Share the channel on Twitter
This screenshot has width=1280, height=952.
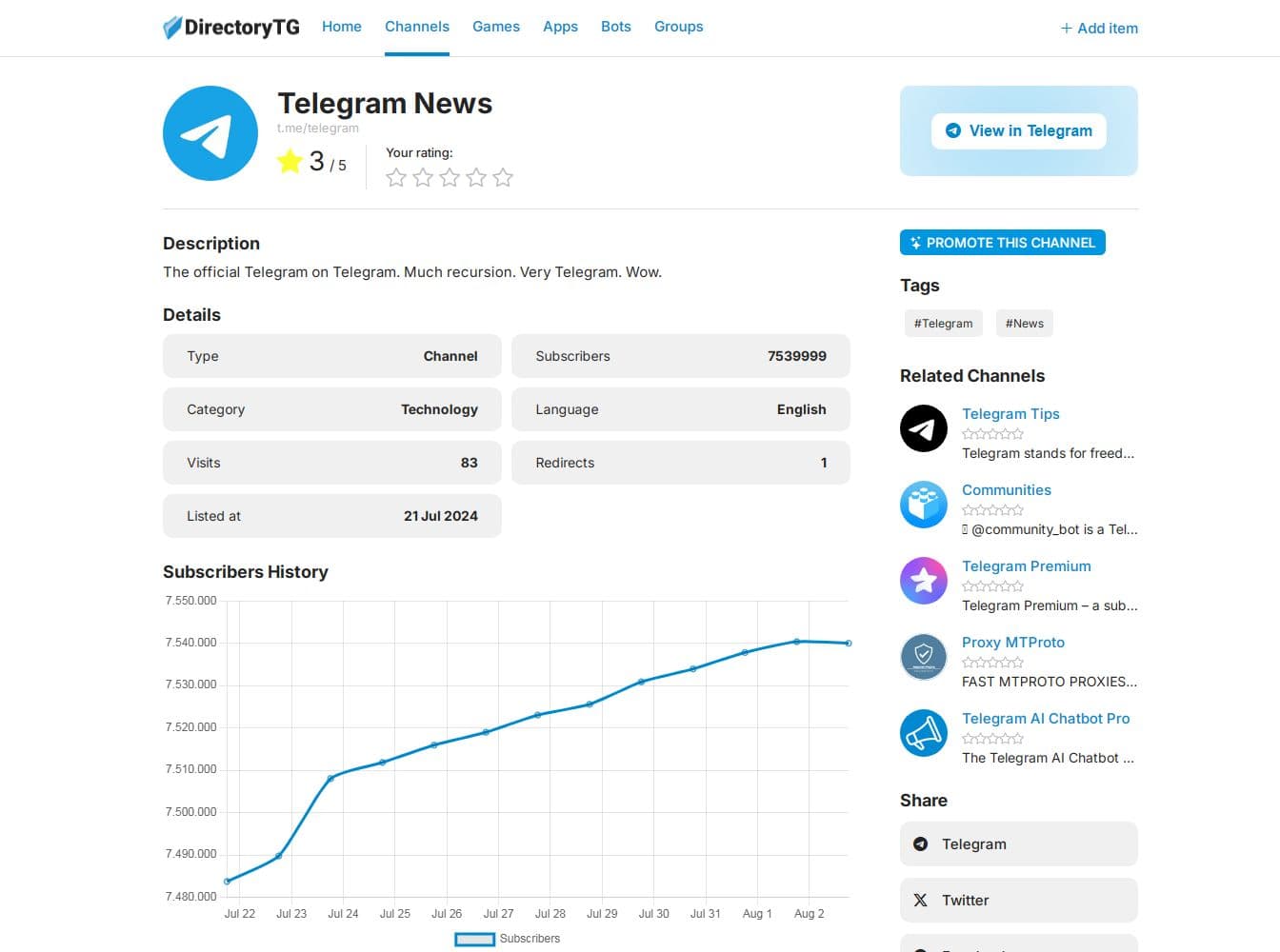coord(1018,901)
